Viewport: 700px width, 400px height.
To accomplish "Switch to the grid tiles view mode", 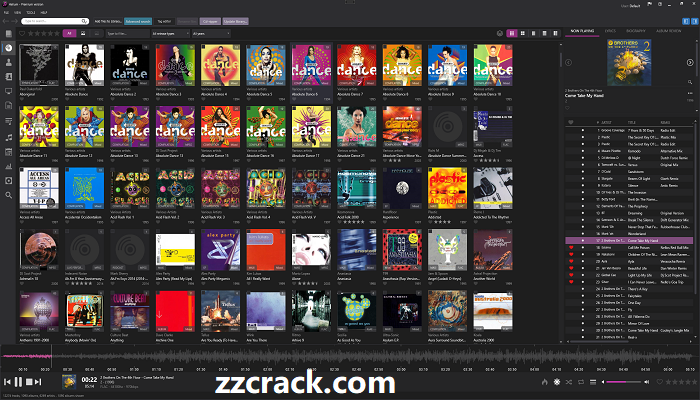I will click(522, 33).
